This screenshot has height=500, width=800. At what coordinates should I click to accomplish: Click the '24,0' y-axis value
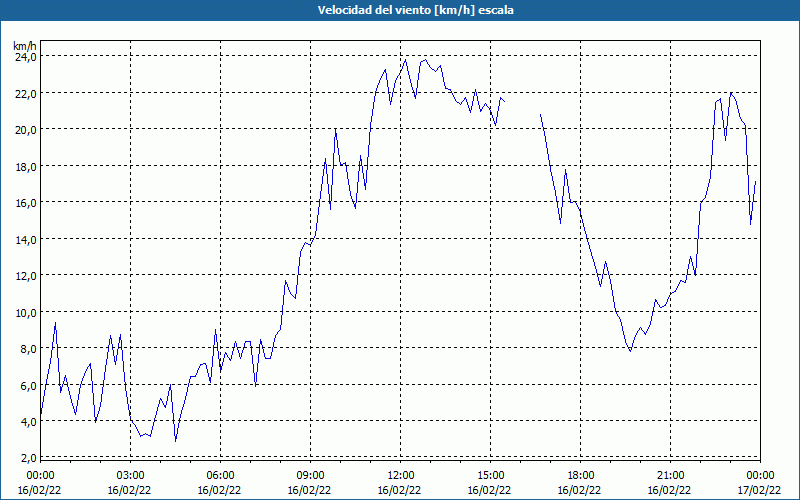coord(25,57)
